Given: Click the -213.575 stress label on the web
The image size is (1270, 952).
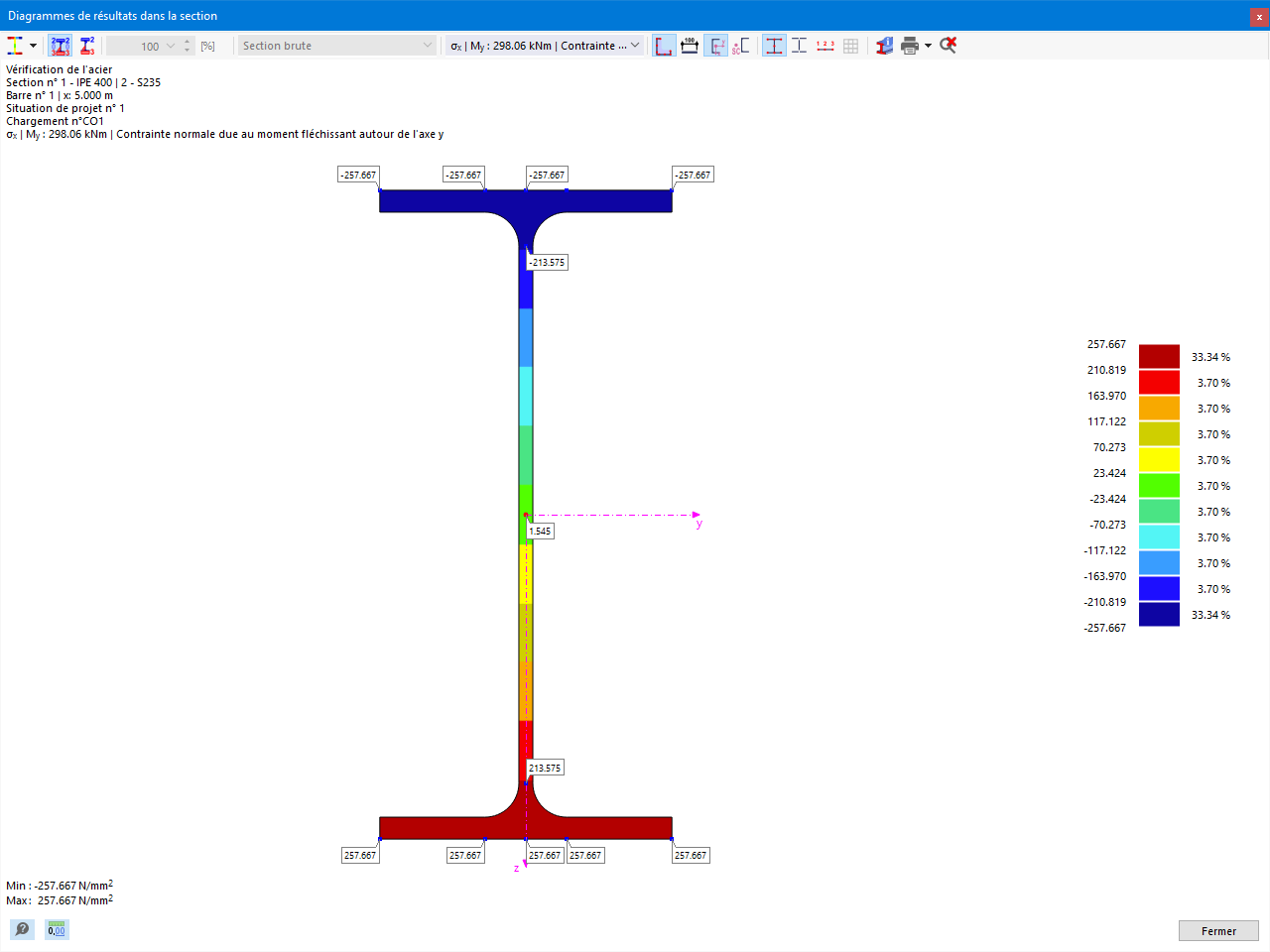Looking at the screenshot, I should point(547,263).
